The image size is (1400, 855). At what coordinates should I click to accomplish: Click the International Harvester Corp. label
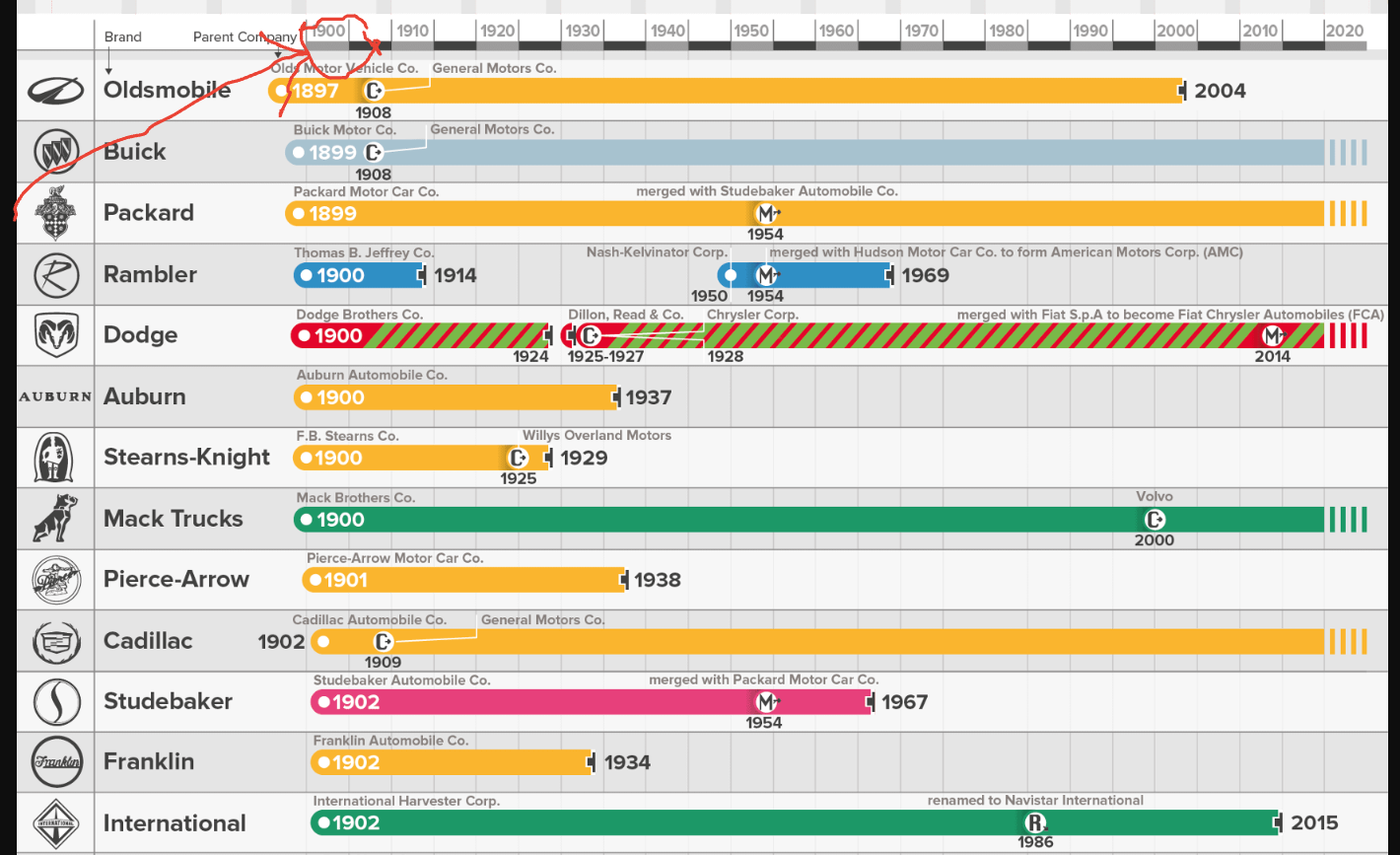pyautogui.click(x=406, y=801)
